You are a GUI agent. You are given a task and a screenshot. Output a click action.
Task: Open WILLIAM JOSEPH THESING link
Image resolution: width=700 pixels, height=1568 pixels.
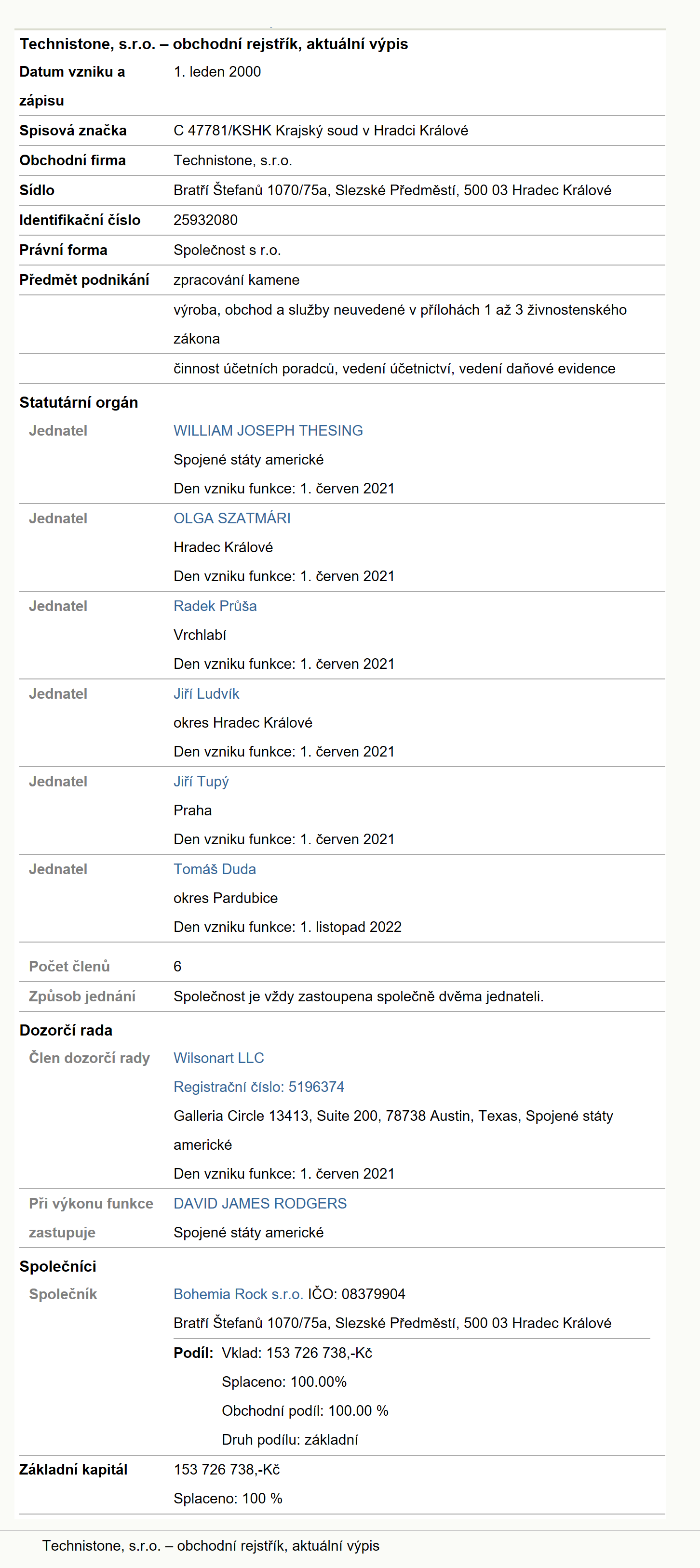[x=268, y=430]
